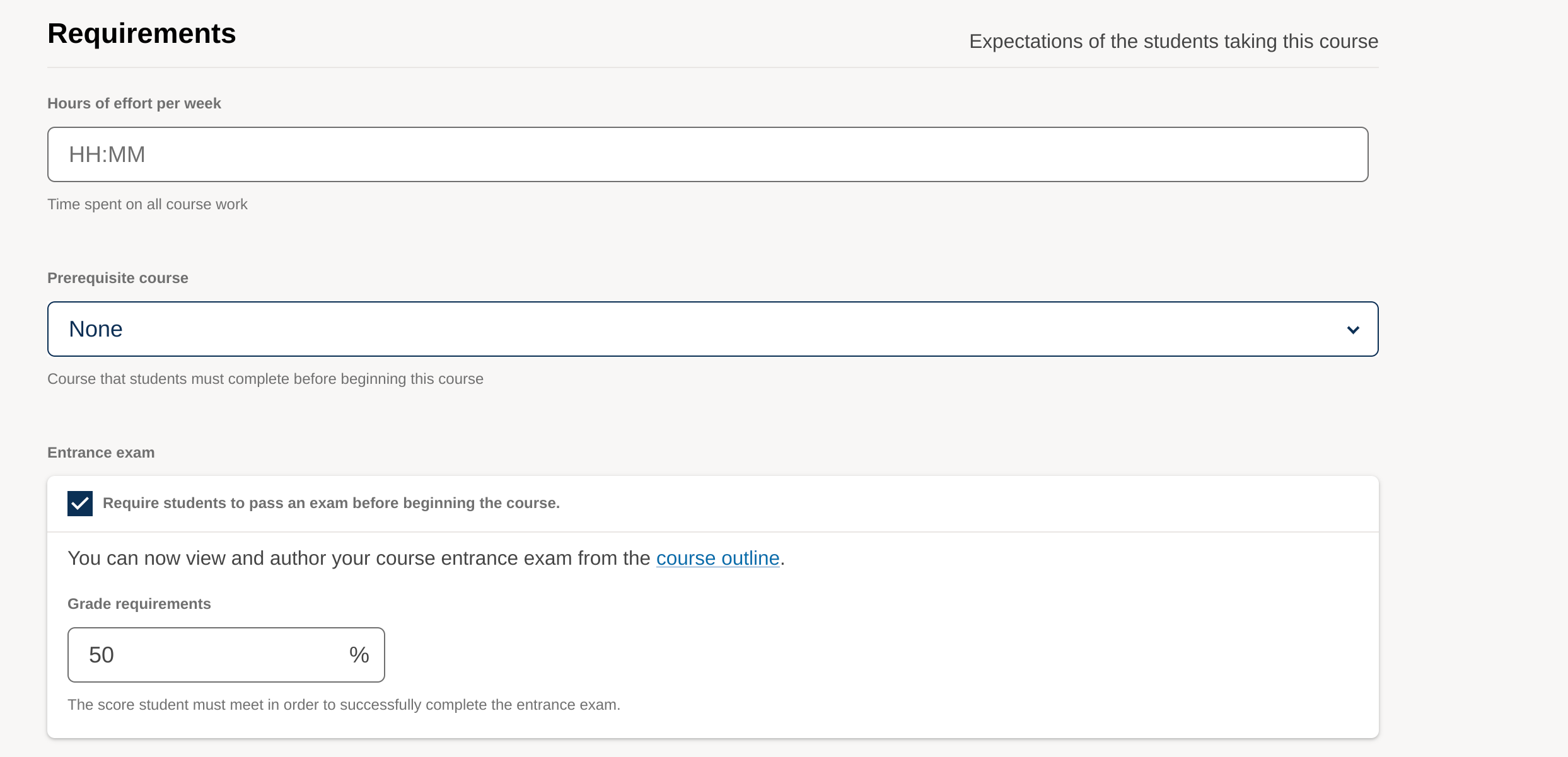The width and height of the screenshot is (1568, 757).
Task: Click the Hours of effort HH:MM field
Action: [707, 154]
